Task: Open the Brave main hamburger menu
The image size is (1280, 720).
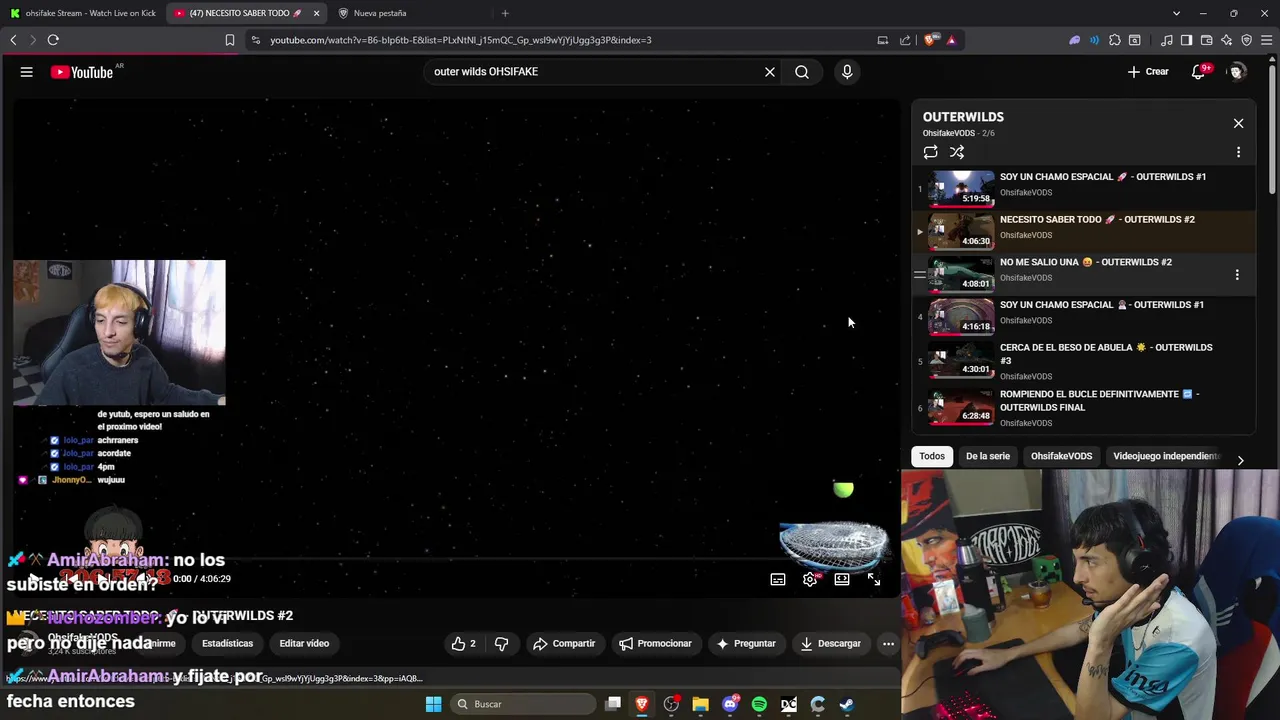Action: click(1266, 40)
